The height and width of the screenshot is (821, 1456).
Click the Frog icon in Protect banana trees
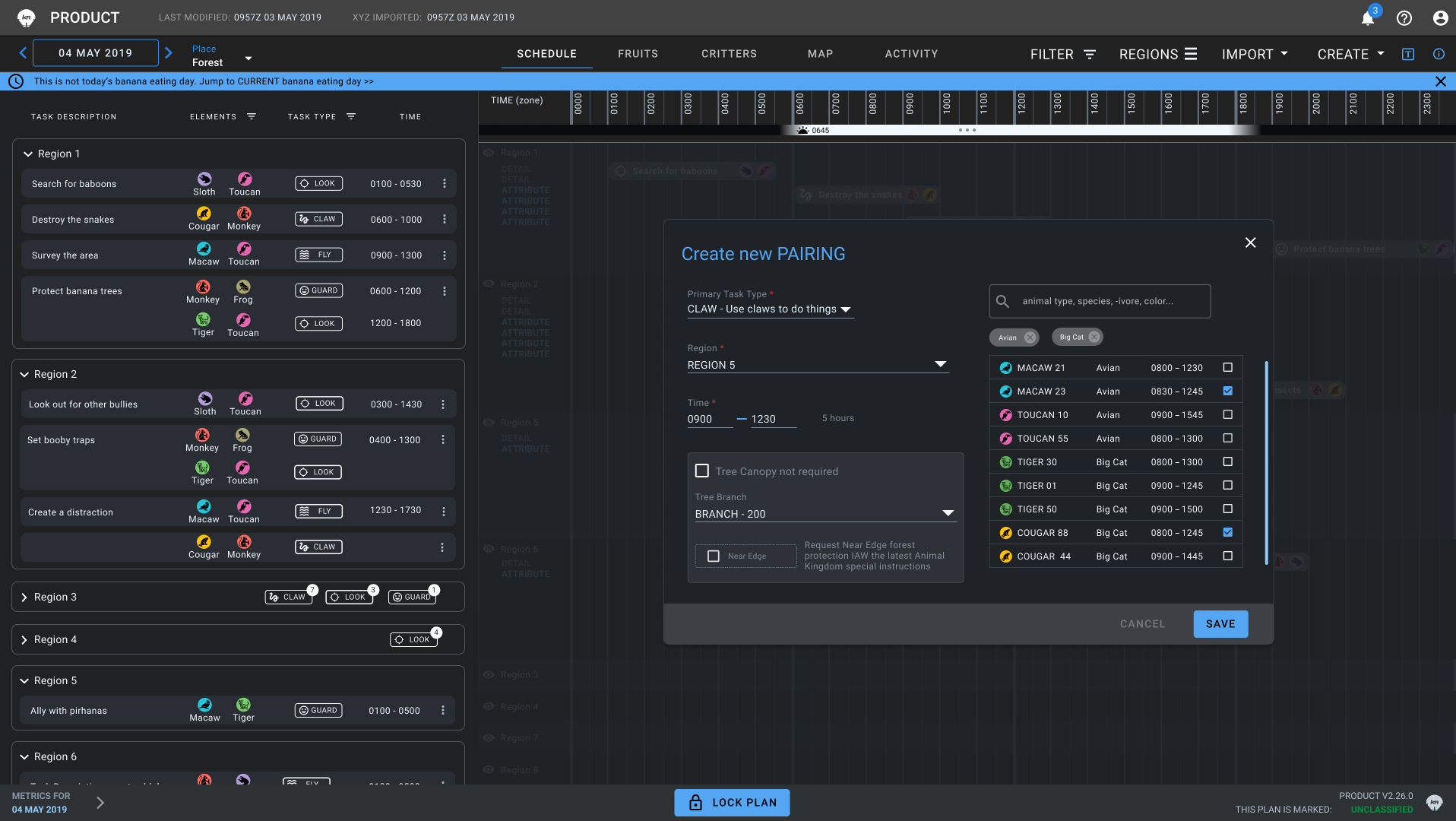[243, 287]
